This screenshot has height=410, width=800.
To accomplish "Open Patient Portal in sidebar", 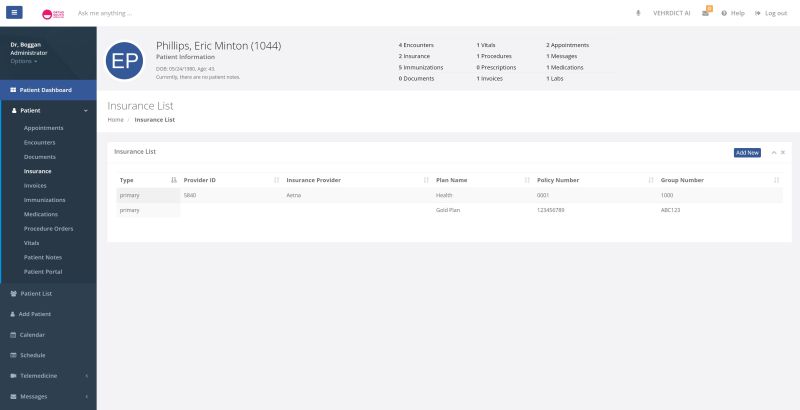I will [43, 272].
